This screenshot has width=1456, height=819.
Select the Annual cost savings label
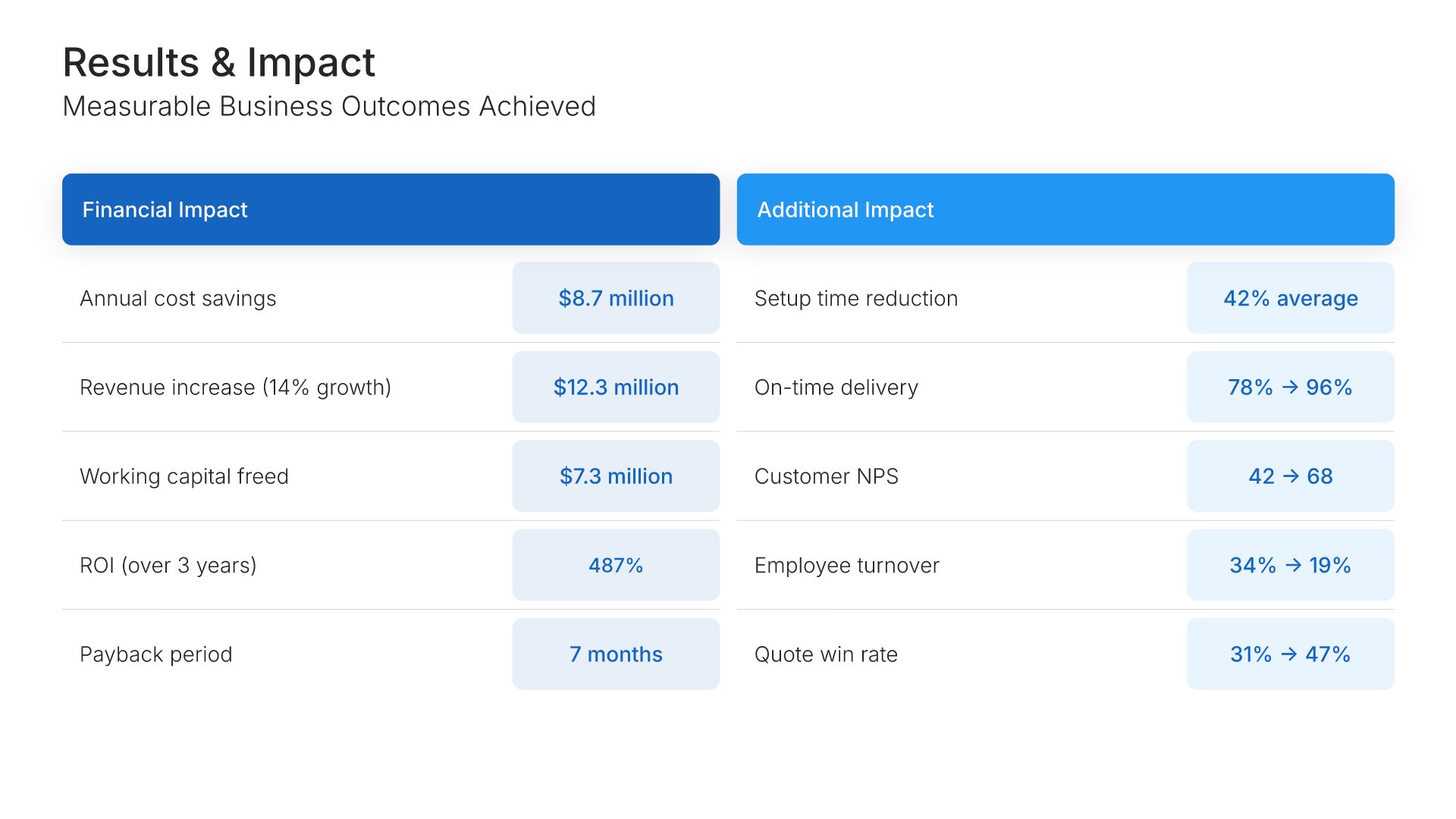point(178,299)
